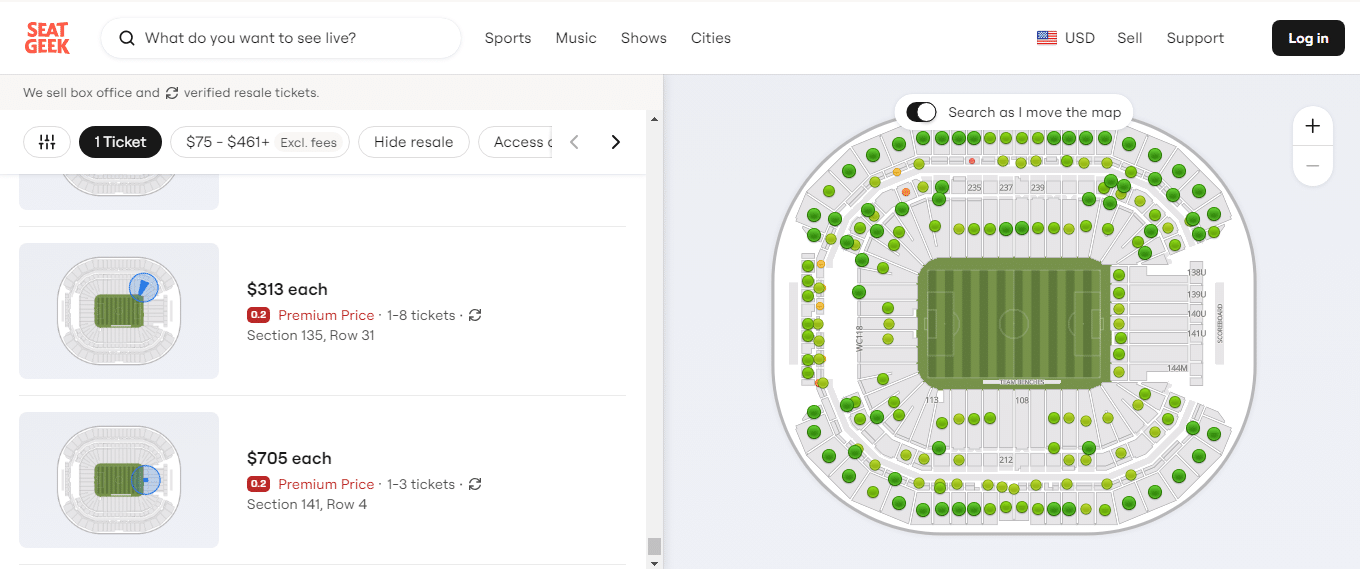The image size is (1360, 569).
Task: Open the filter sliders icon
Action: click(47, 142)
